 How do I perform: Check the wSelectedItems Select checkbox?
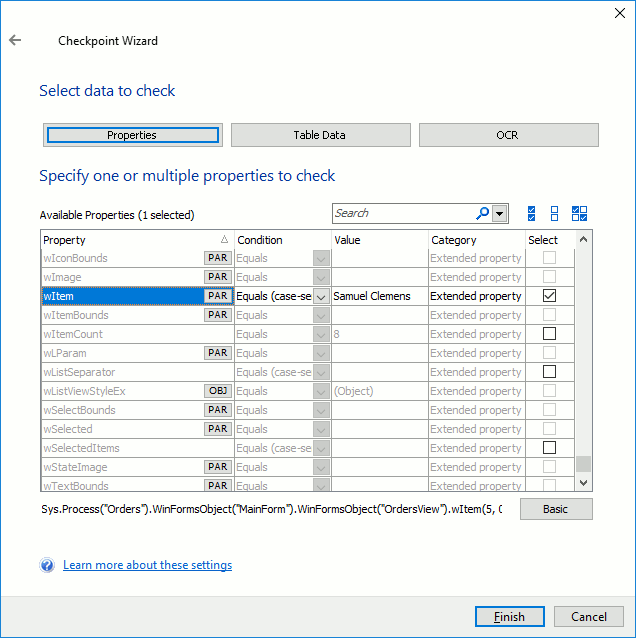[549, 448]
